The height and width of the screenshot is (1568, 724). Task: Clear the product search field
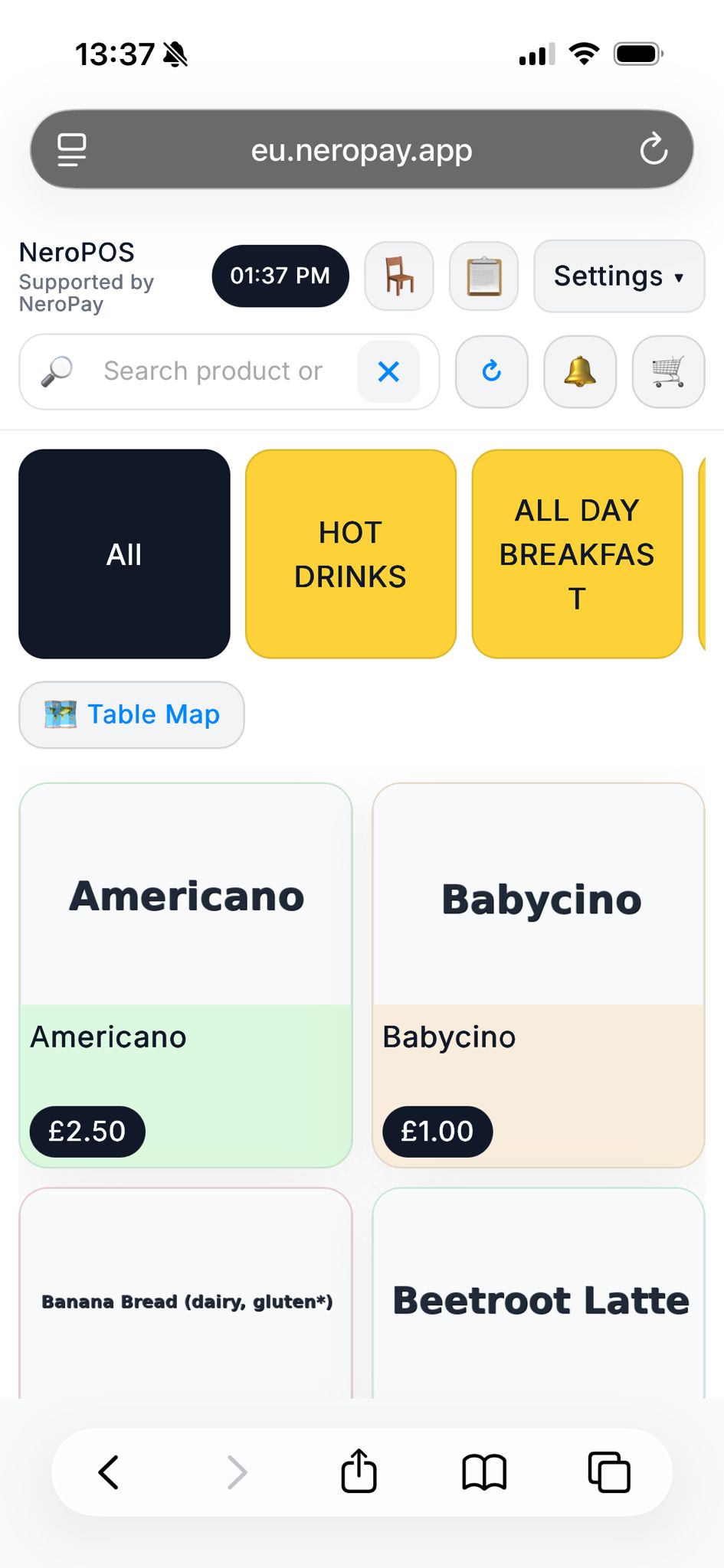click(x=388, y=371)
